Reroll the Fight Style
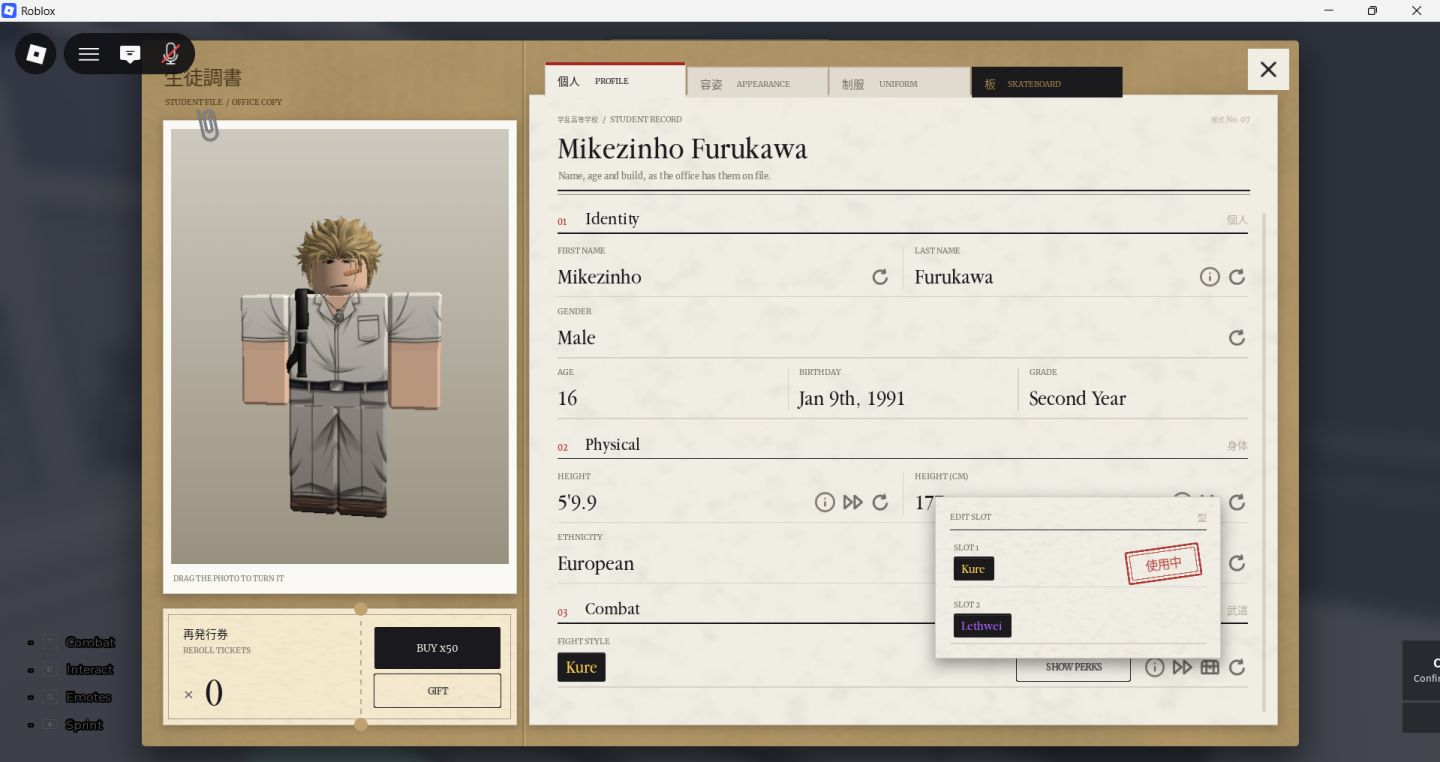The height and width of the screenshot is (762, 1440). tap(1237, 667)
